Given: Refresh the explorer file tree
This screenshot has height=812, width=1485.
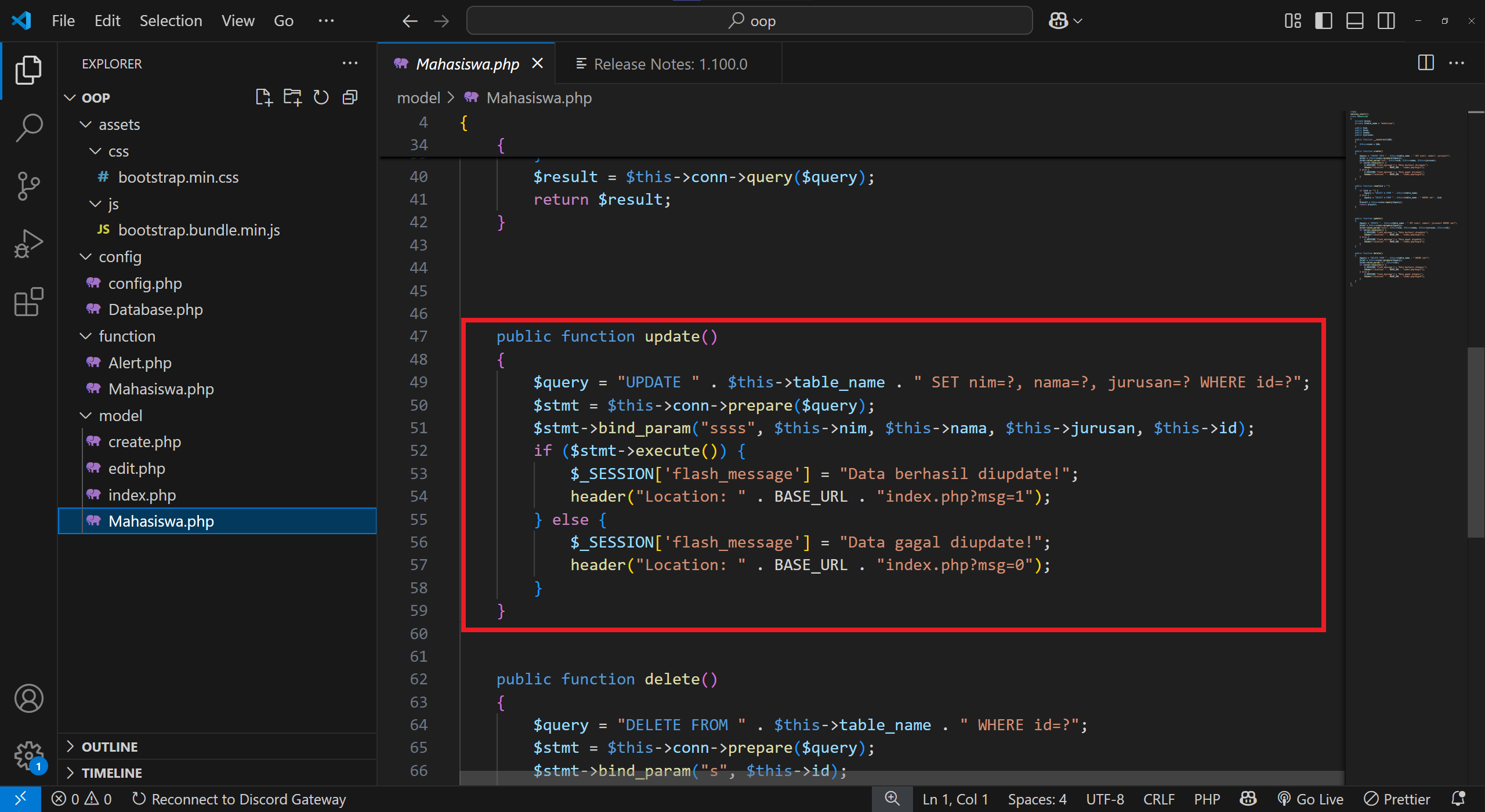Looking at the screenshot, I should tap(321, 97).
